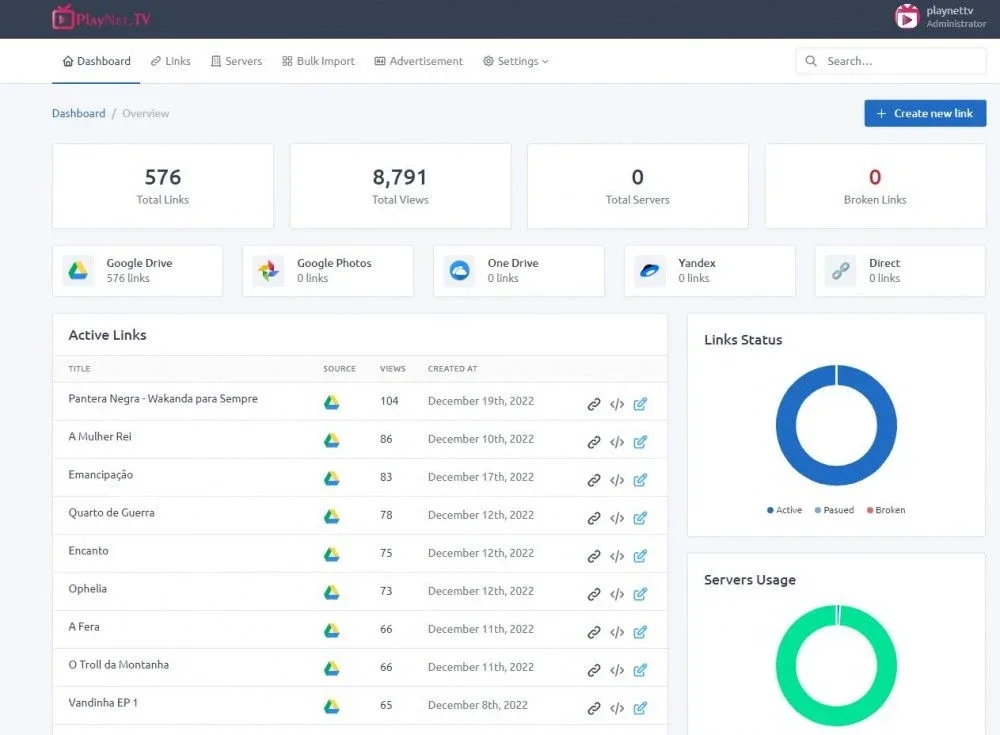Click the Google Drive source card icon
1000x735 pixels.
[x=78, y=271]
